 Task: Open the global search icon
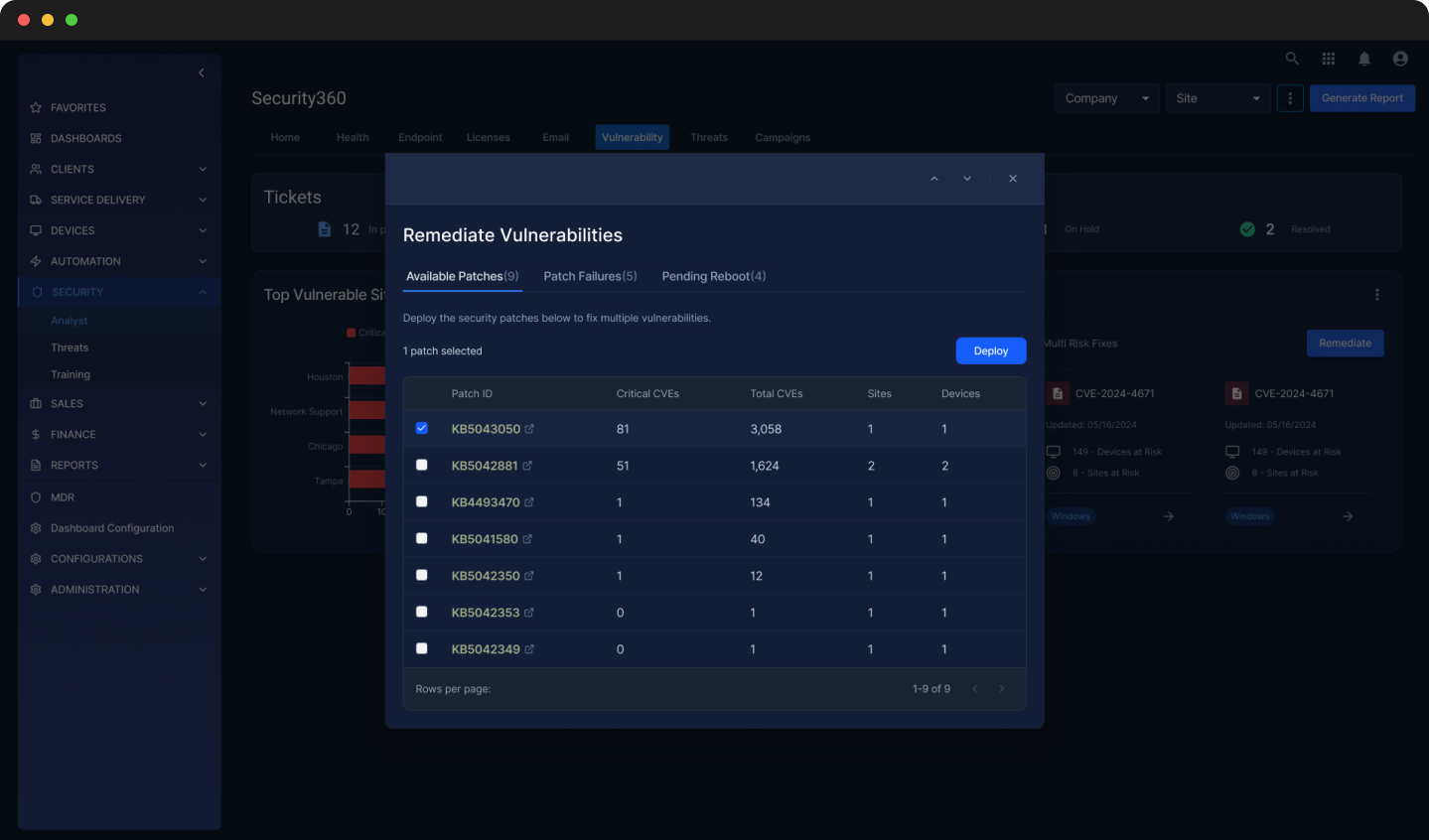(x=1292, y=59)
